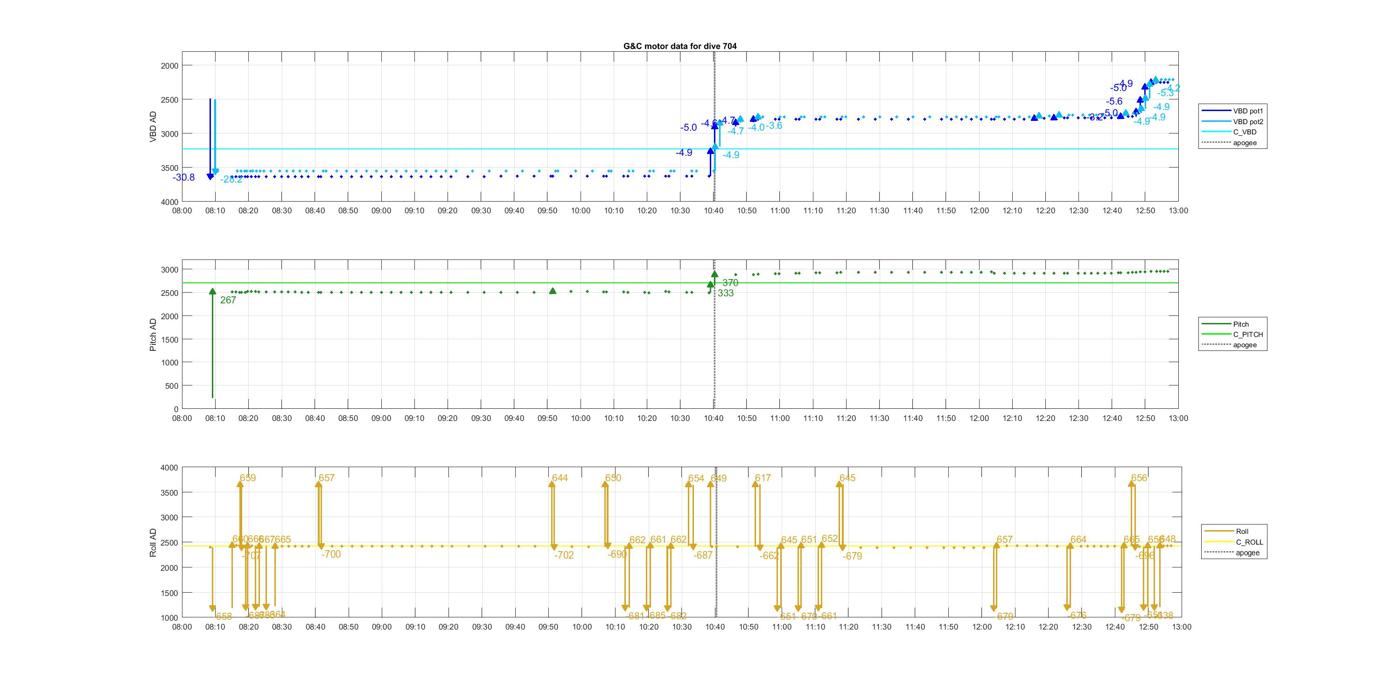Image resolution: width=1400 pixels, height=693 pixels.
Task: Click the '644' roll data label
Action: (560, 478)
